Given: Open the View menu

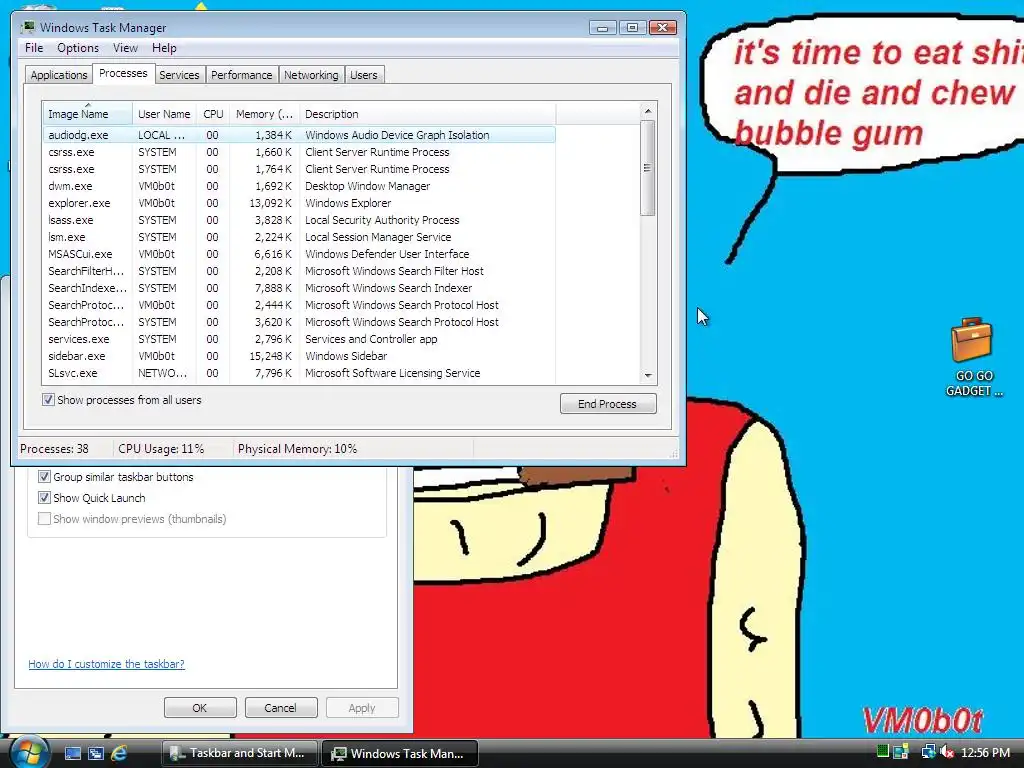Looking at the screenshot, I should tap(125, 48).
